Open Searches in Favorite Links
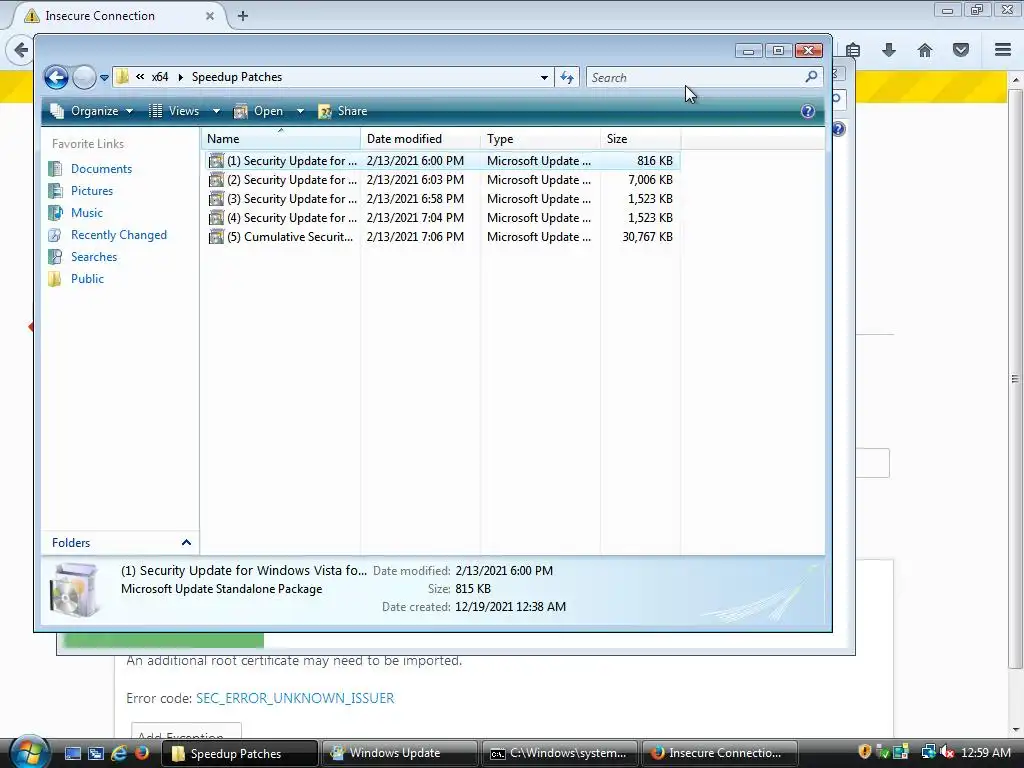1024x768 pixels. 94,257
